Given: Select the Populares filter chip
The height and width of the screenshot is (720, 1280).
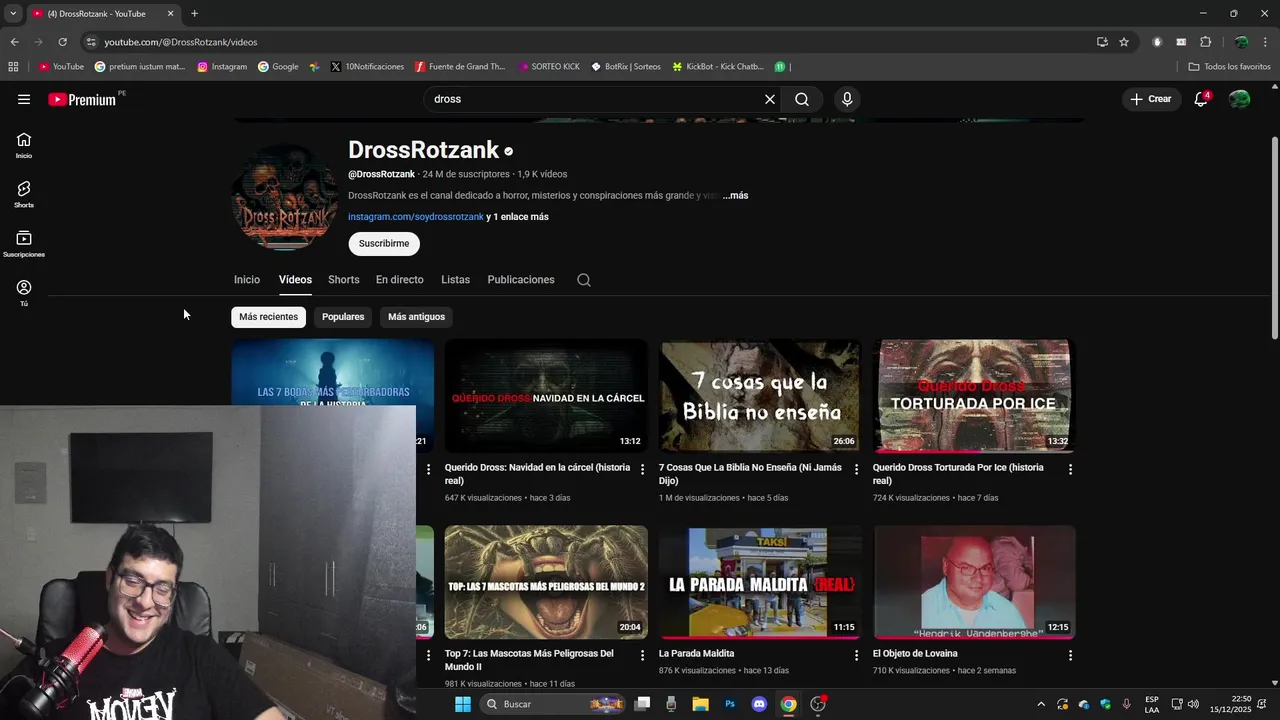Looking at the screenshot, I should tap(343, 317).
